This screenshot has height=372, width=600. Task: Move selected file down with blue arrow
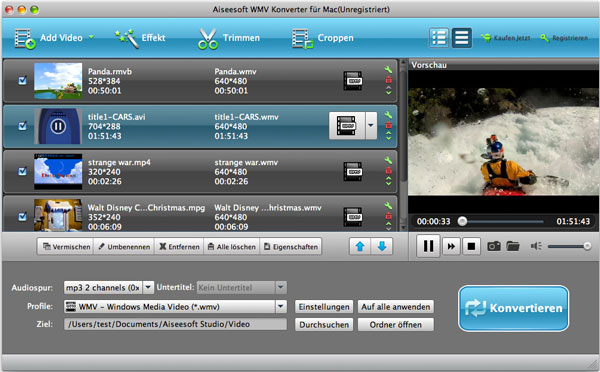click(x=382, y=246)
